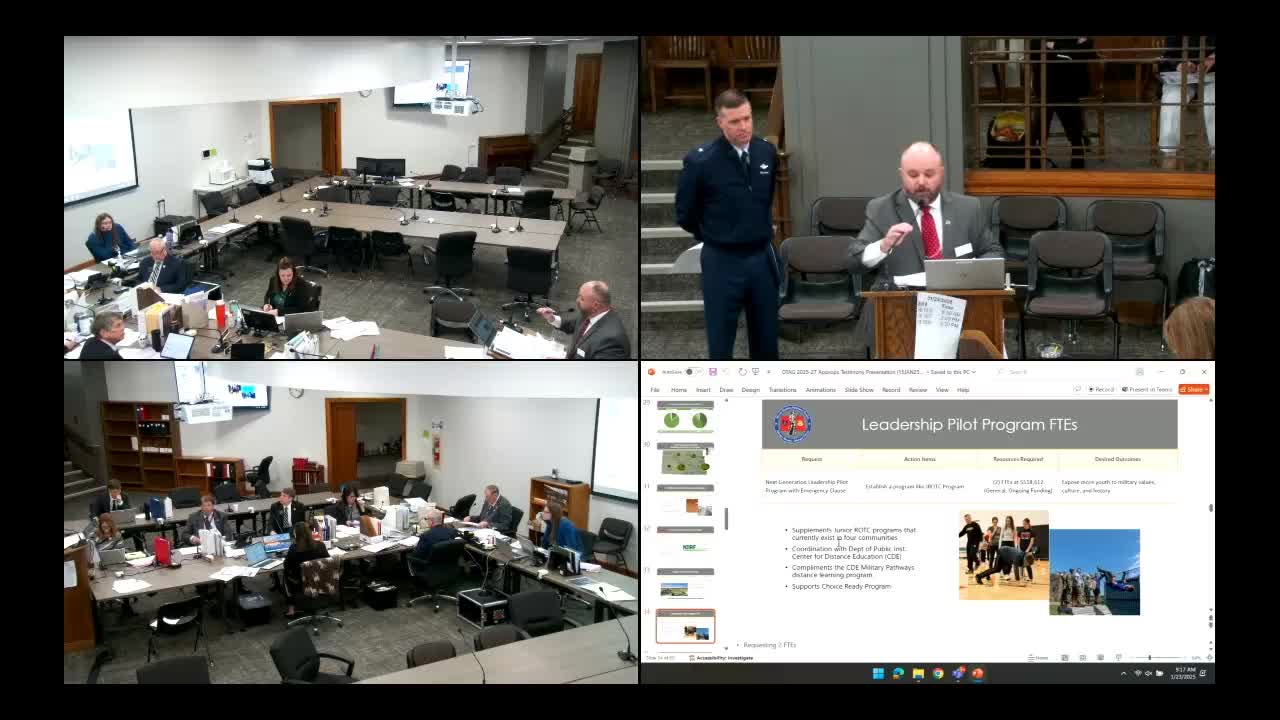Open Microsoft Teams from the taskbar
Image resolution: width=1280 pixels, height=720 pixels.
(x=958, y=673)
